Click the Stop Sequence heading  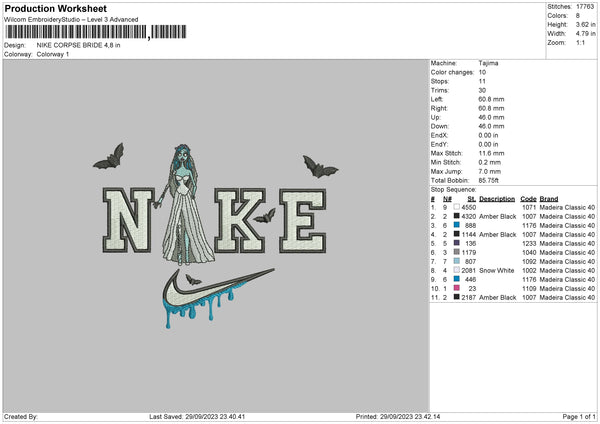[453, 190]
